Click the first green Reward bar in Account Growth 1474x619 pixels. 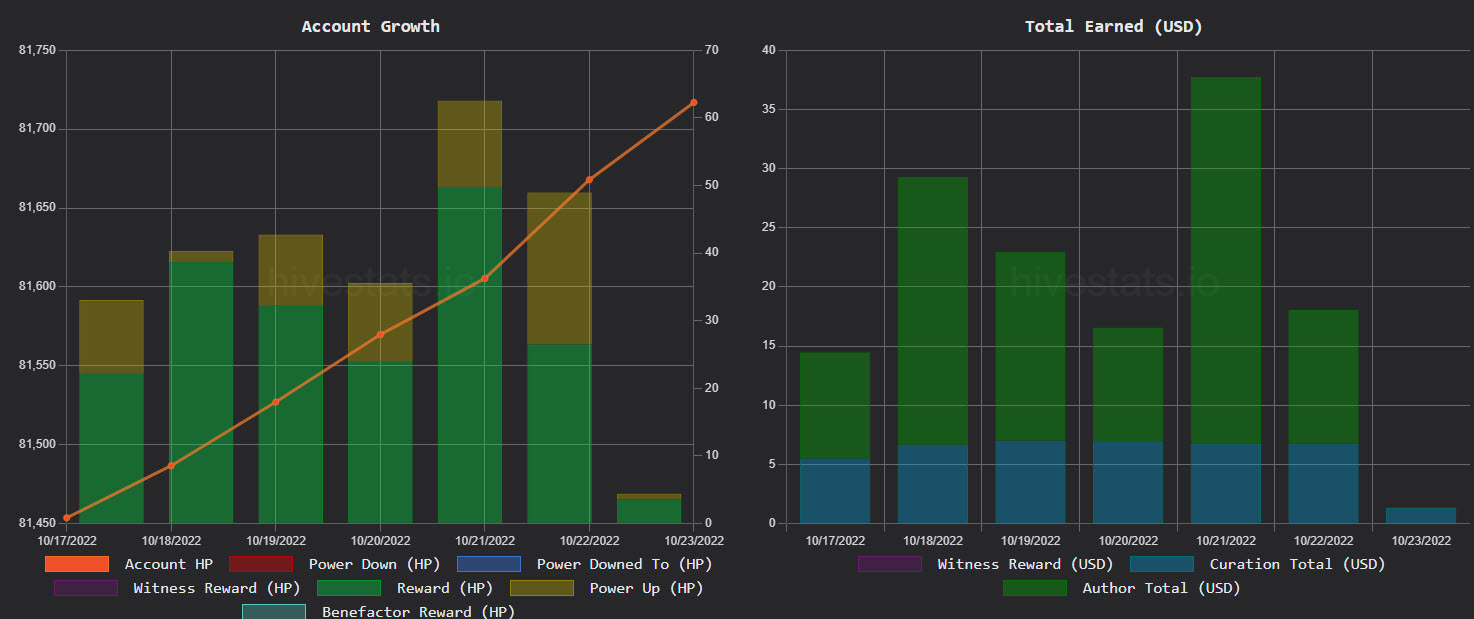112,448
